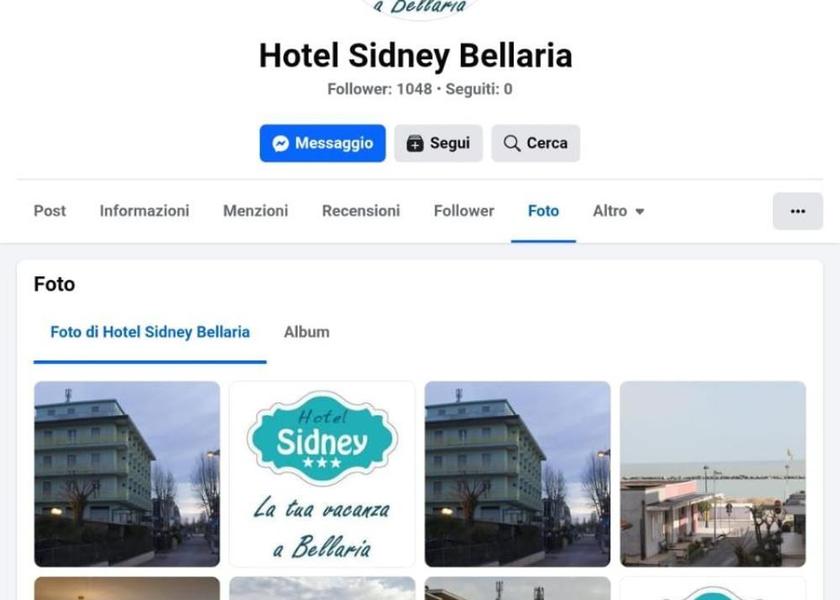Click the Segui follow icon
The height and width of the screenshot is (600, 840).
pyautogui.click(x=415, y=144)
